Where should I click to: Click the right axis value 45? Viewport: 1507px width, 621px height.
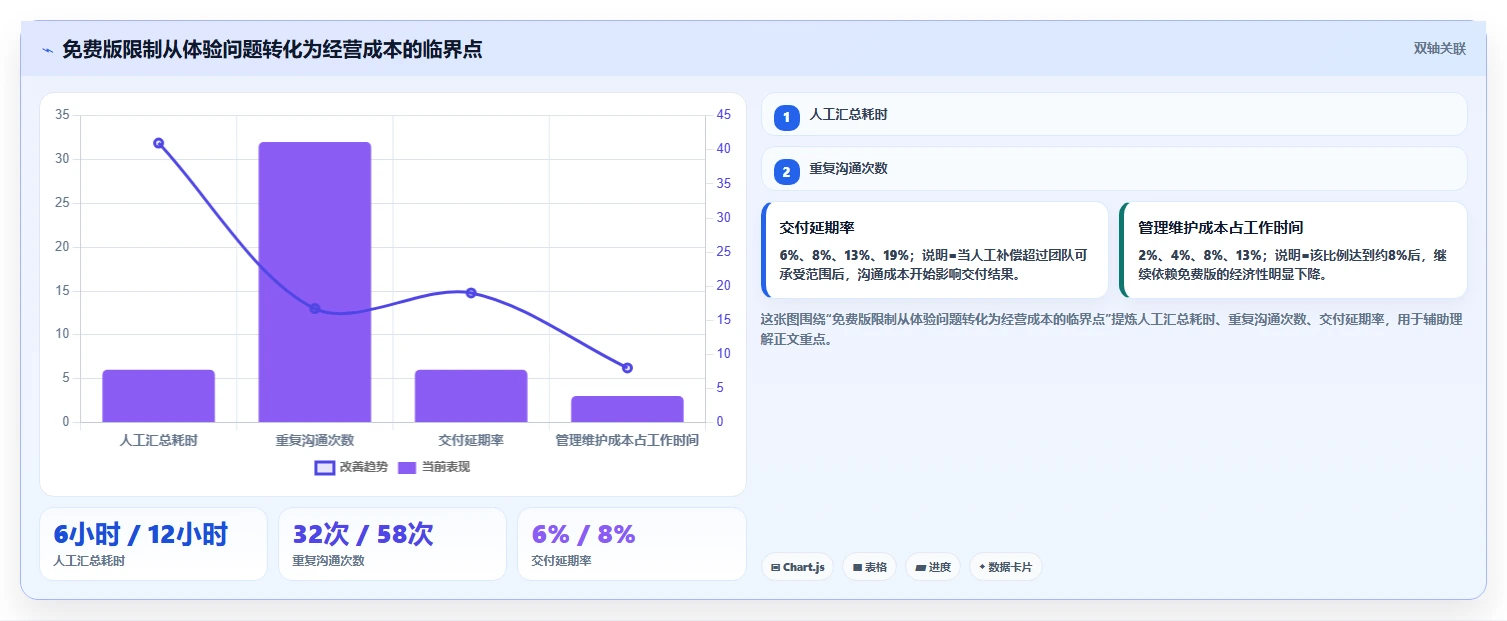coord(724,115)
